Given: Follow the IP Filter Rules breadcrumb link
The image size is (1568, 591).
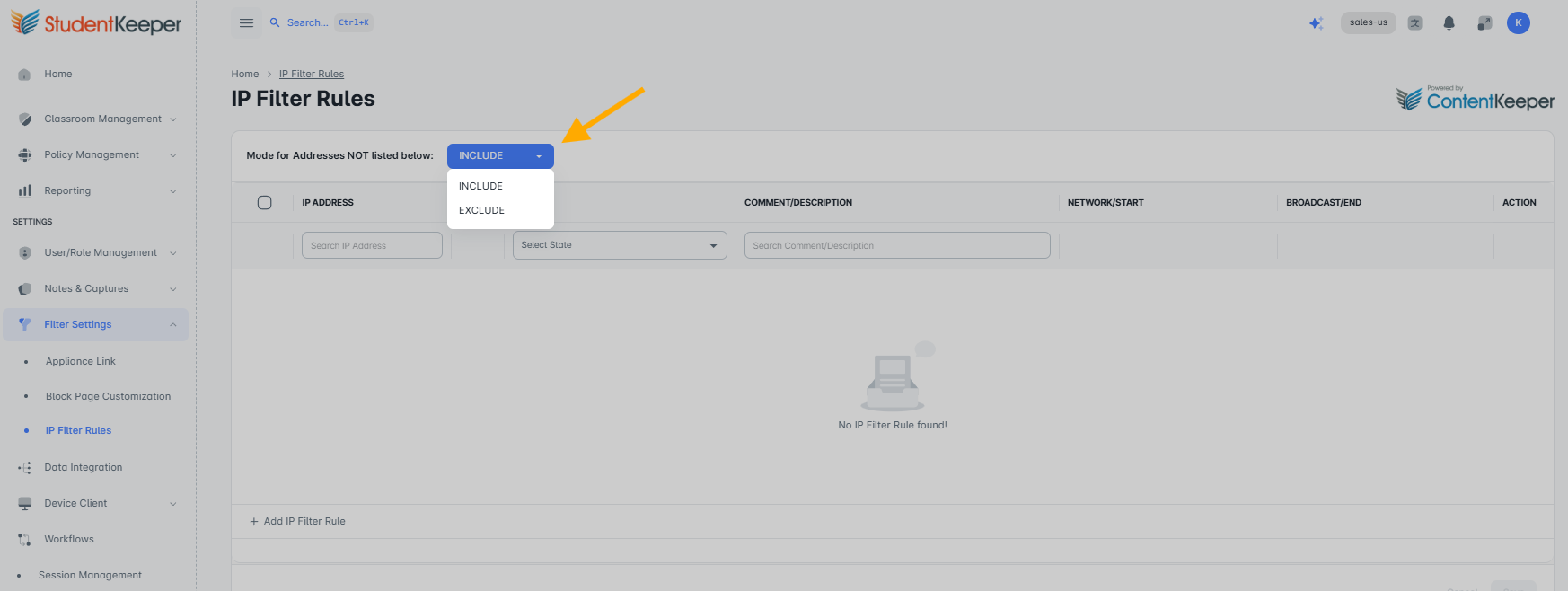Looking at the screenshot, I should pos(312,74).
